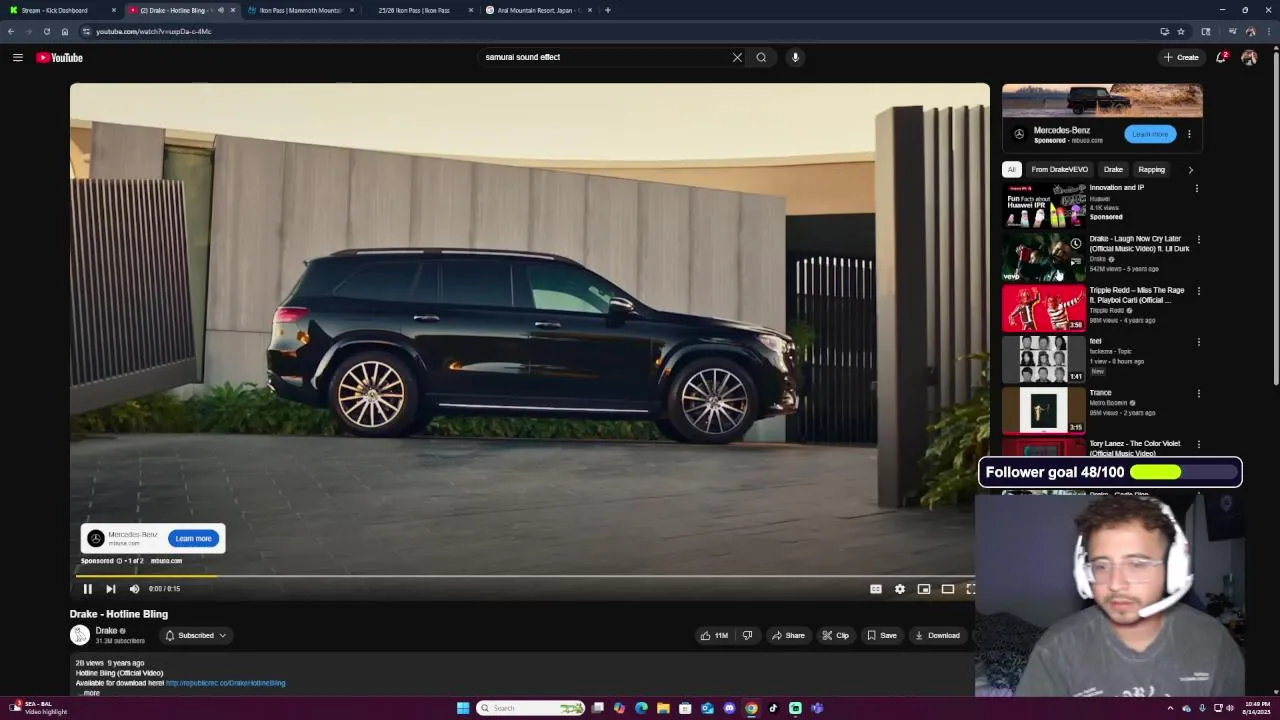Screen dimensions: 1280x720
Task: Go back in the browser
Action: pyautogui.click(x=11, y=31)
